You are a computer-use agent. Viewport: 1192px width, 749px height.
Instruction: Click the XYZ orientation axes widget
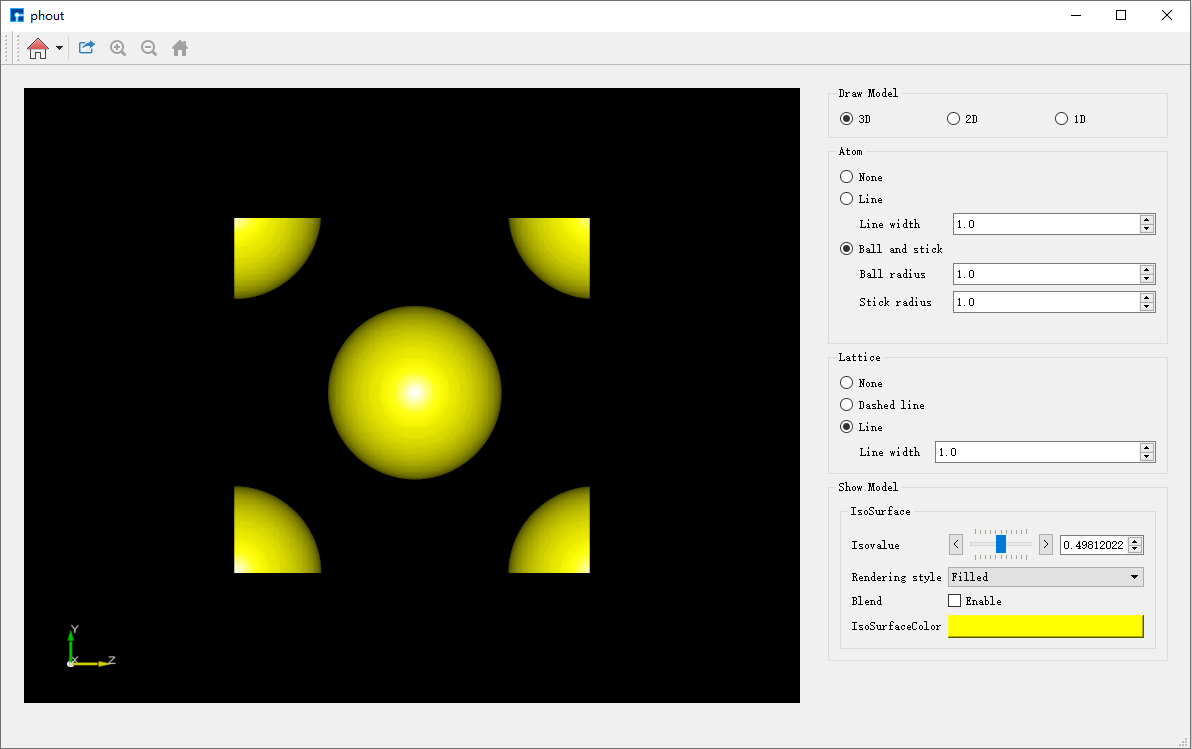(x=85, y=649)
